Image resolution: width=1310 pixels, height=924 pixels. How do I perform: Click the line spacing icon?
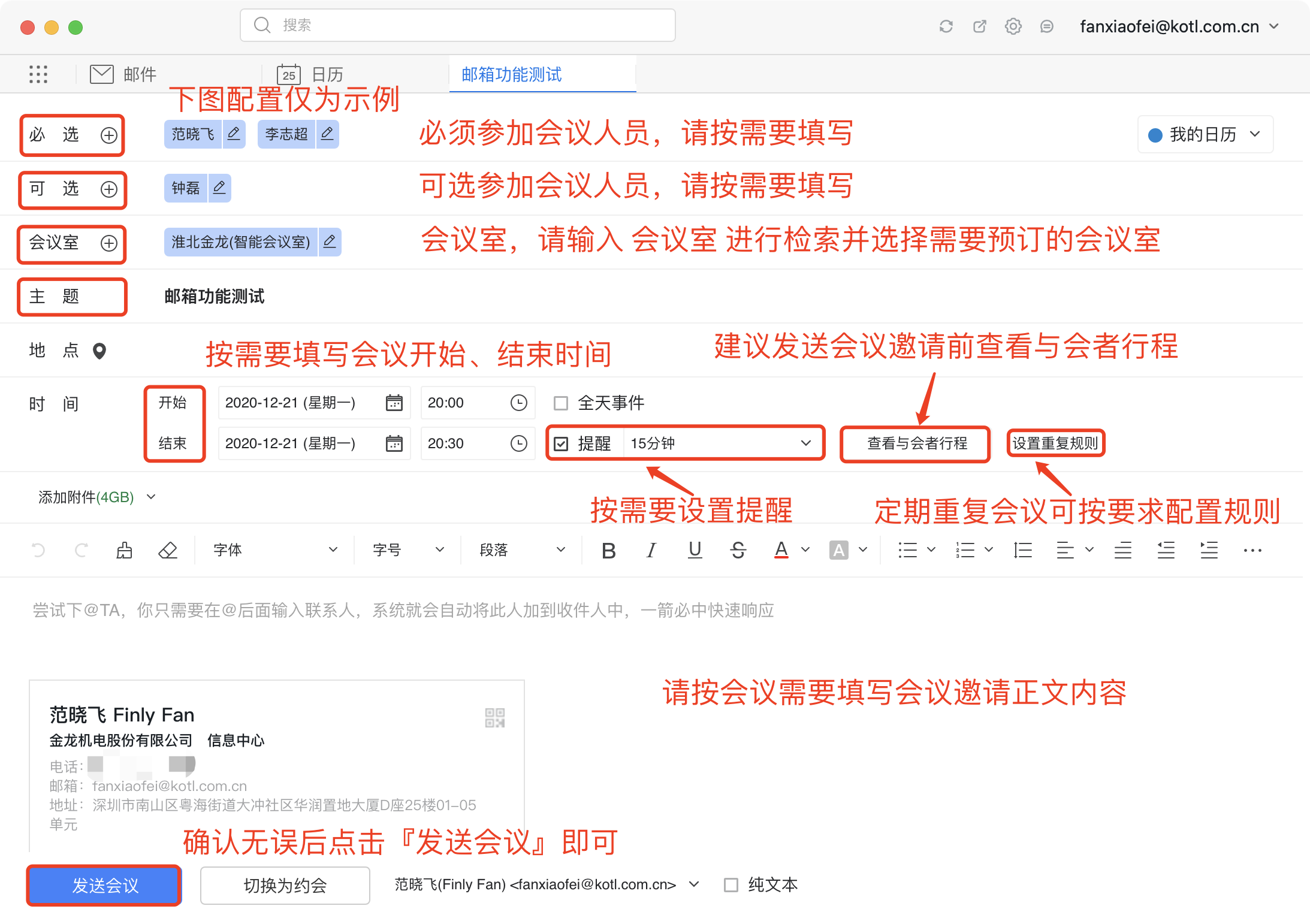(x=1022, y=550)
